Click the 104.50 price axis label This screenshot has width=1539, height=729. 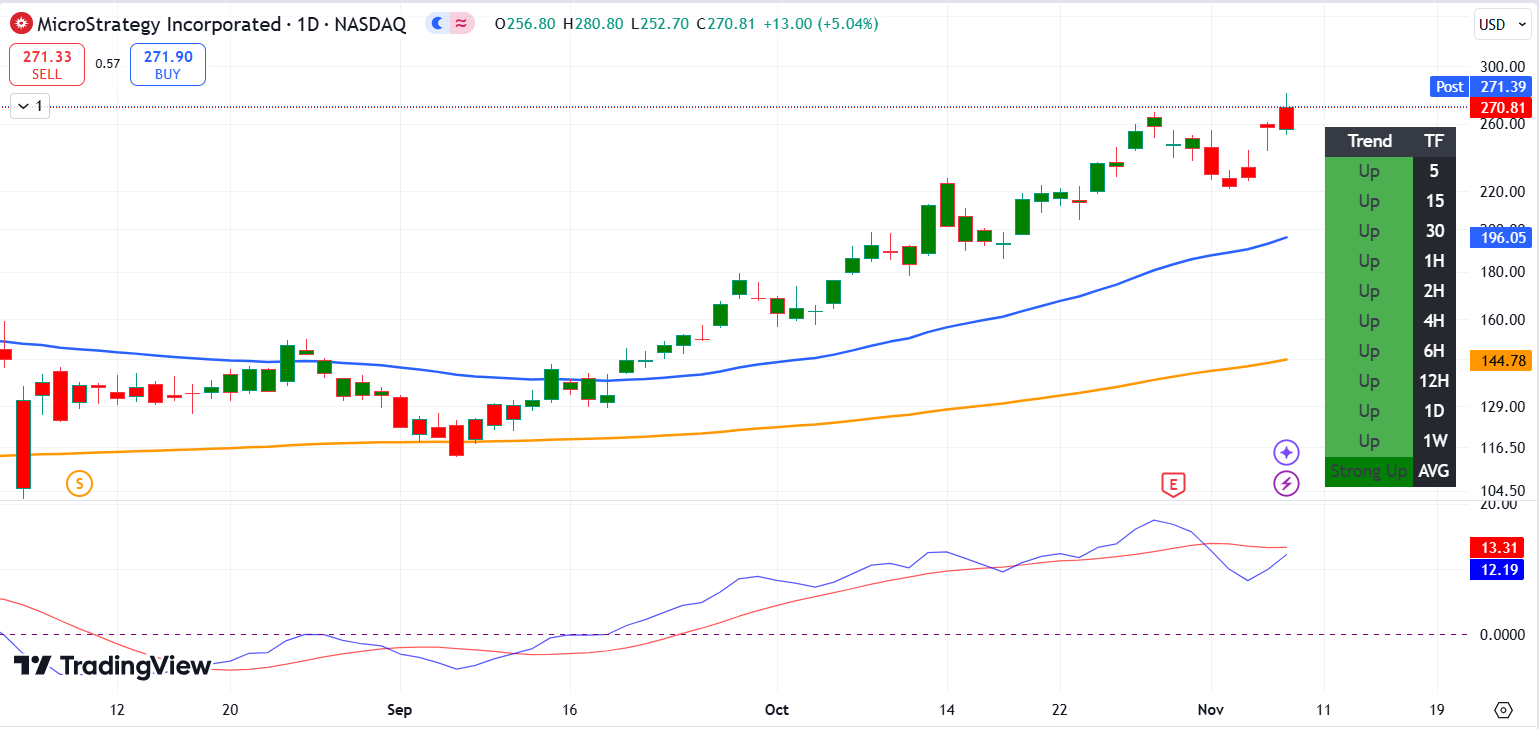point(1502,490)
